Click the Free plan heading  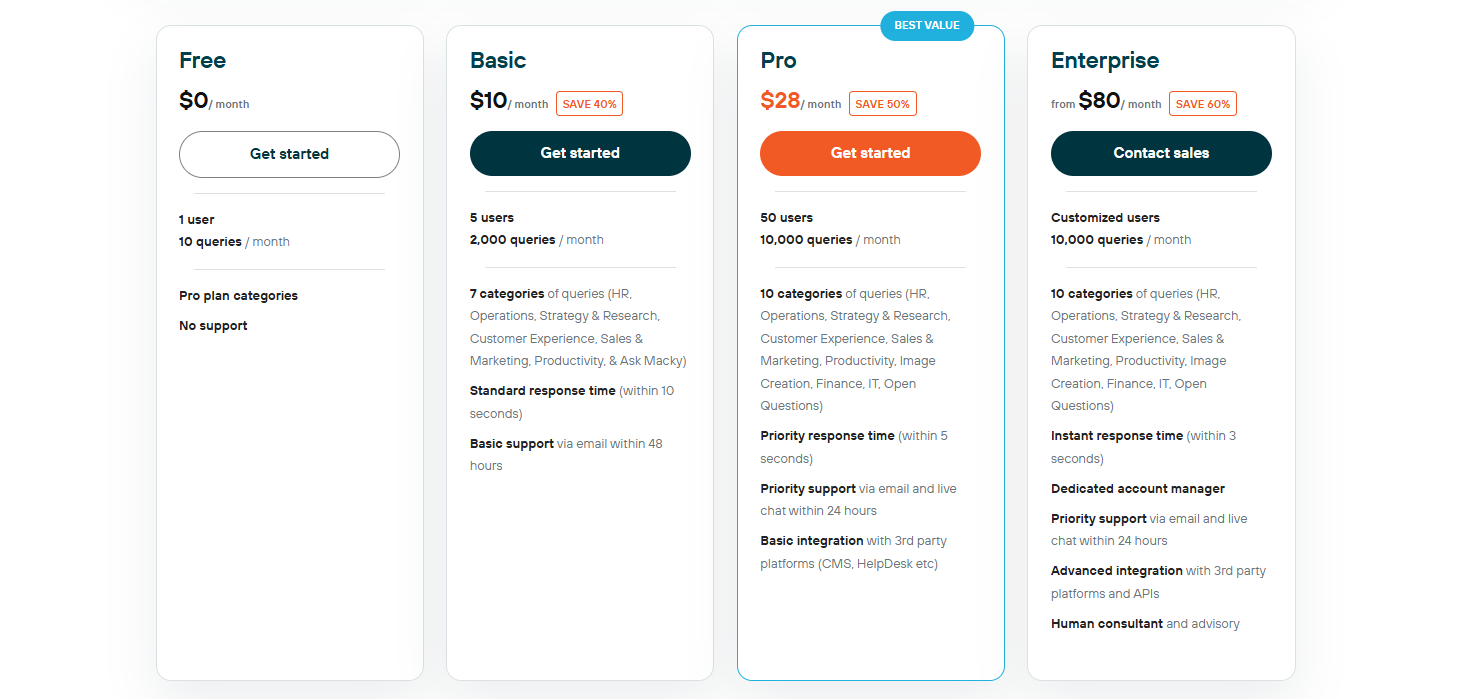pos(202,60)
